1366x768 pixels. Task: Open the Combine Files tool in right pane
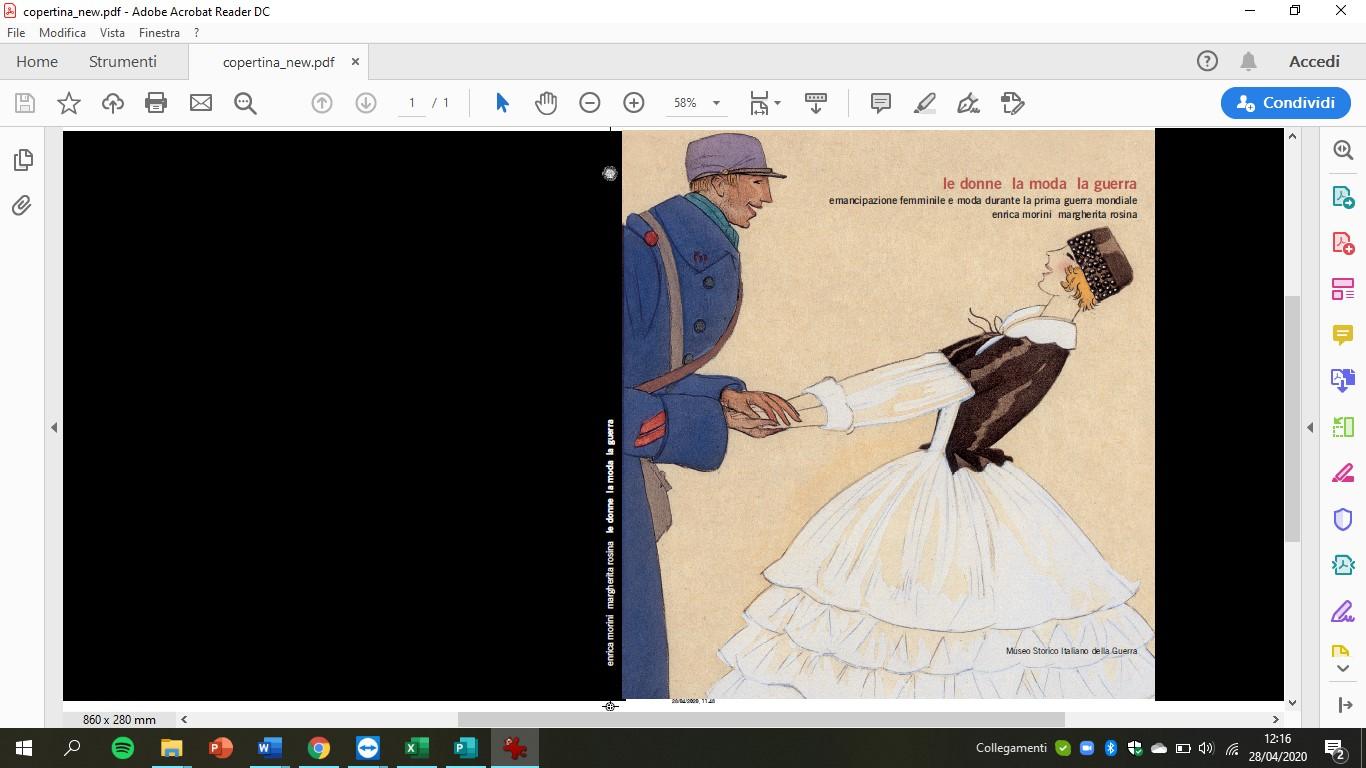click(1343, 381)
